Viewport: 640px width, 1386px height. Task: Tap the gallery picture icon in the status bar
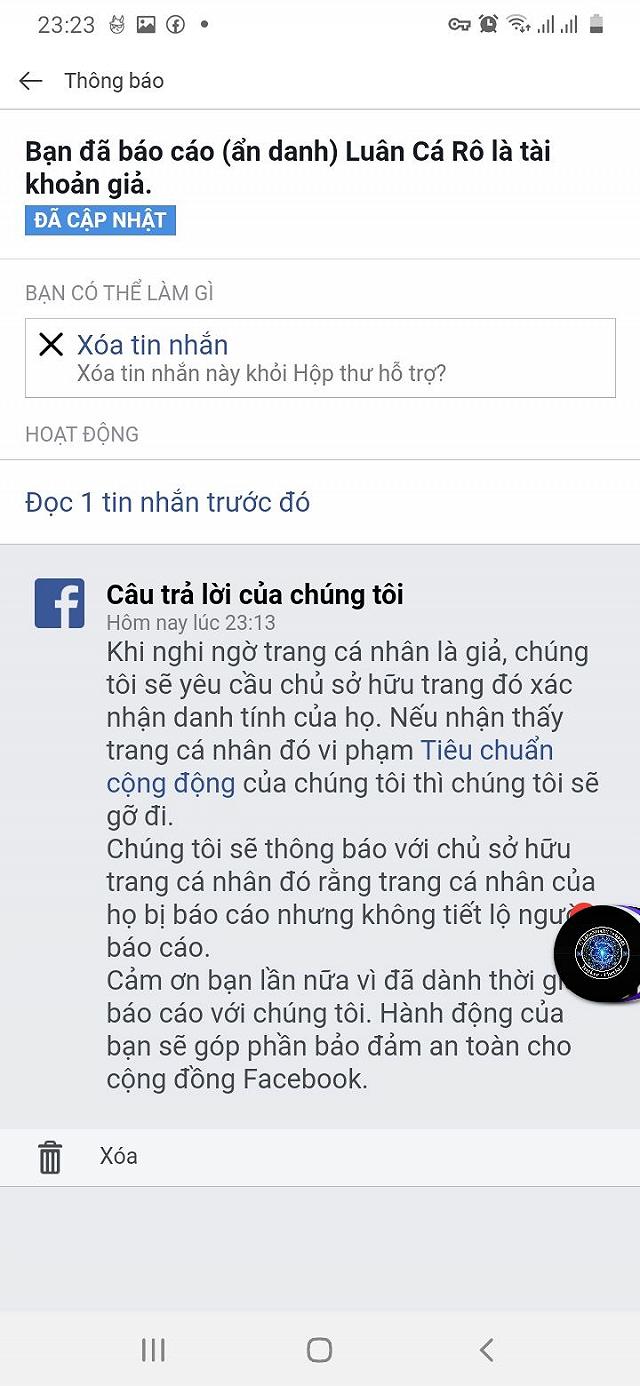[x=146, y=25]
